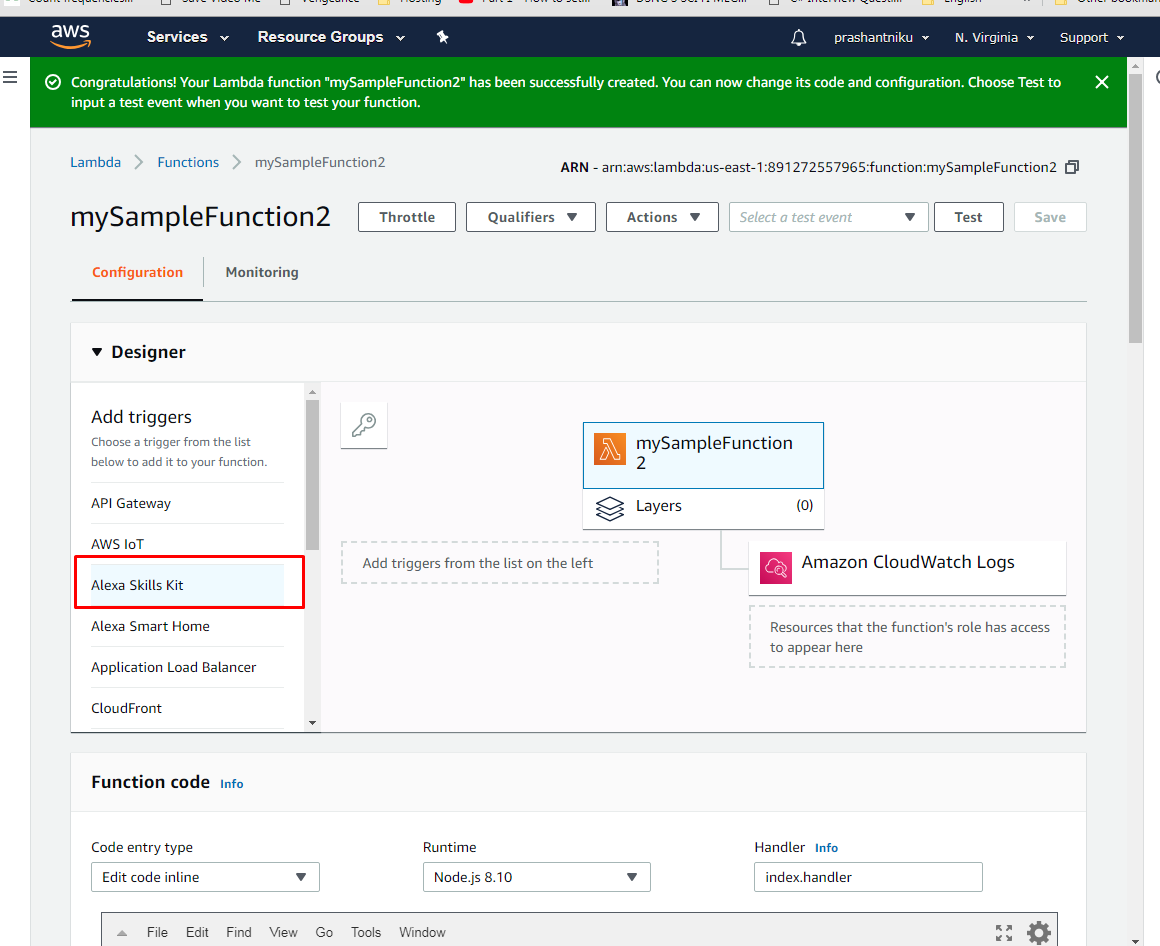Click the page vertical scrollbar thumb
The width and height of the screenshot is (1160, 946).
point(1136,209)
